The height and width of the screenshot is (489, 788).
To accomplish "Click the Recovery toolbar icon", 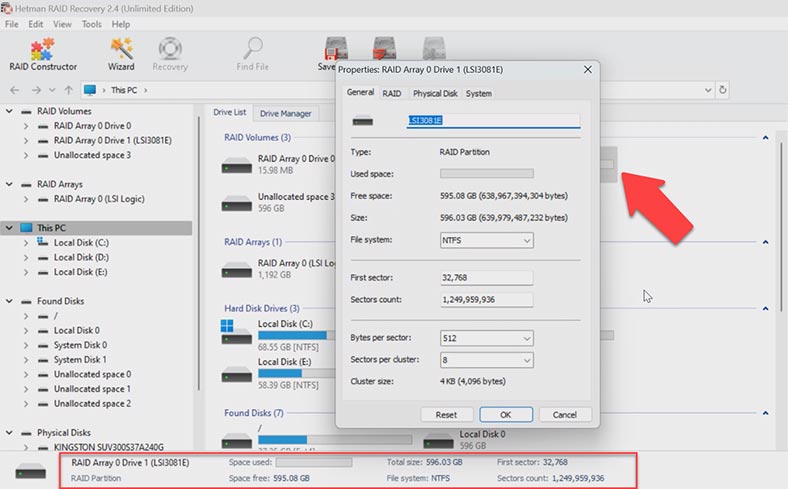I will [170, 54].
